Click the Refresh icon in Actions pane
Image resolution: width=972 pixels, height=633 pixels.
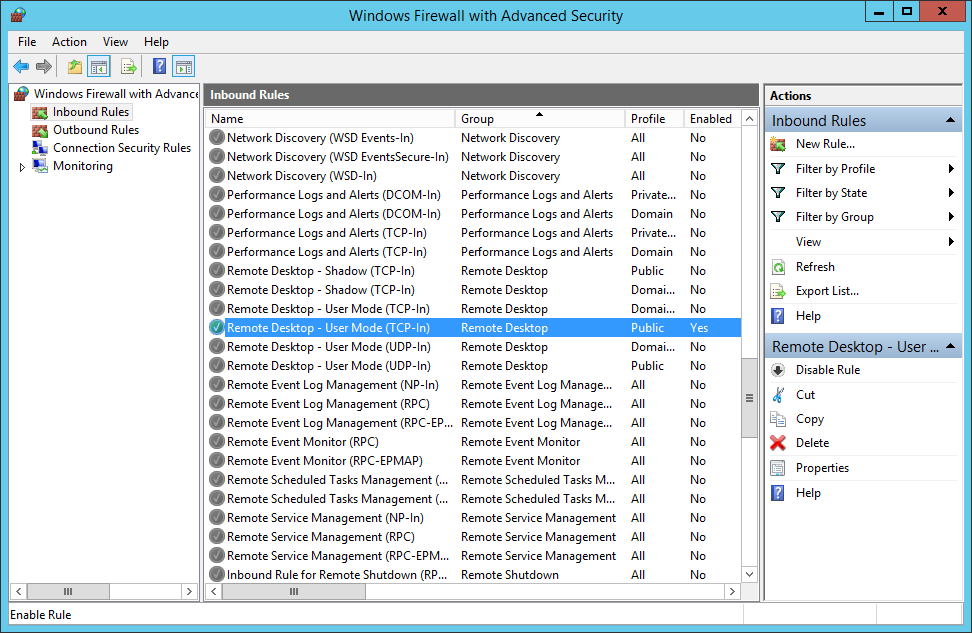point(778,267)
